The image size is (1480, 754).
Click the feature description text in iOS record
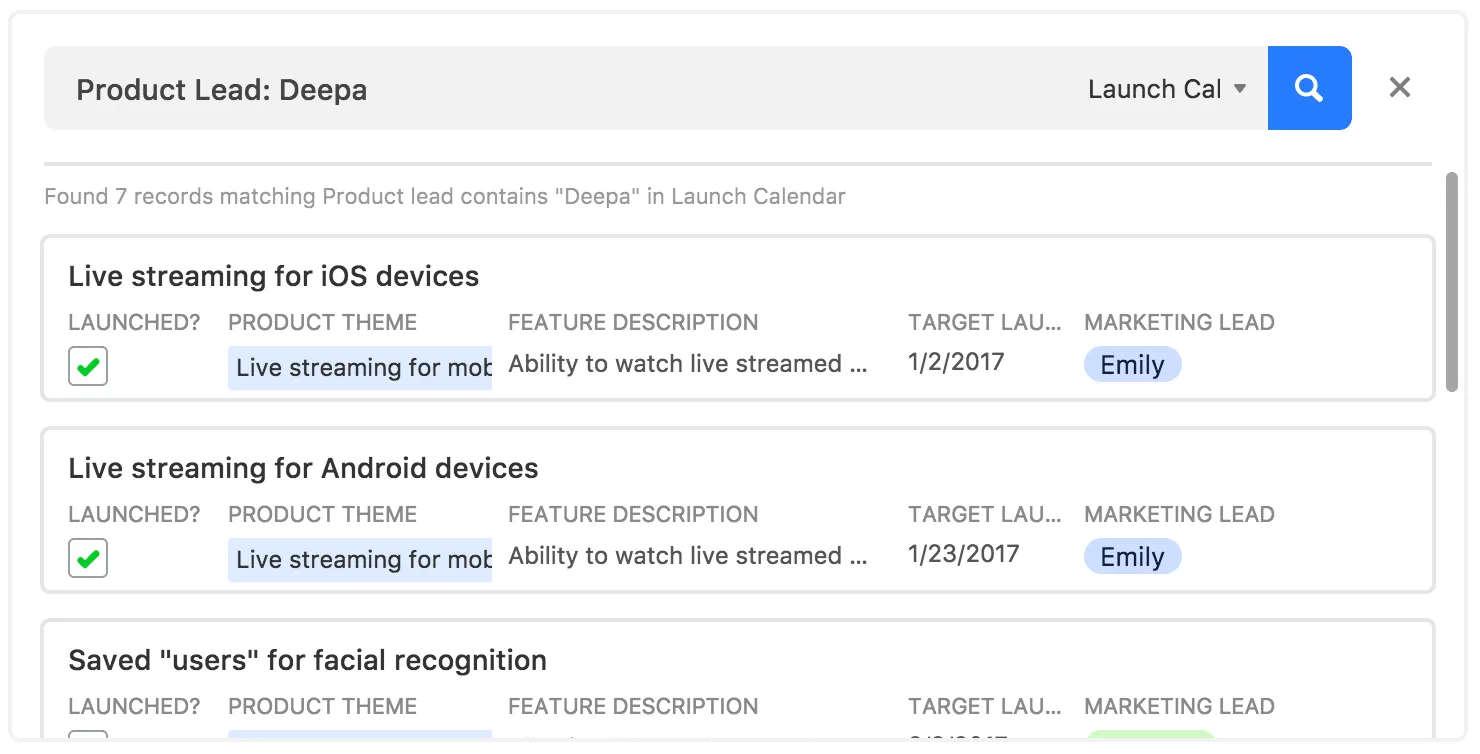687,364
